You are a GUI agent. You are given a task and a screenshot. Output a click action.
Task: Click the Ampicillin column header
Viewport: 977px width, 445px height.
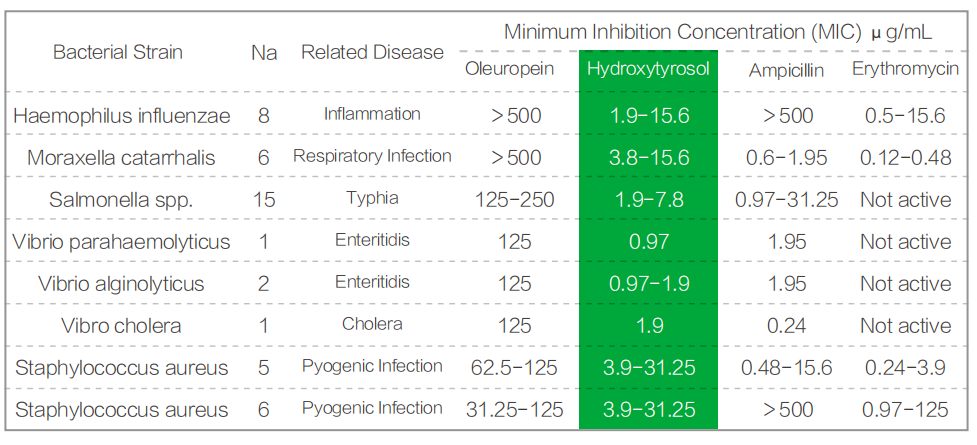click(788, 70)
